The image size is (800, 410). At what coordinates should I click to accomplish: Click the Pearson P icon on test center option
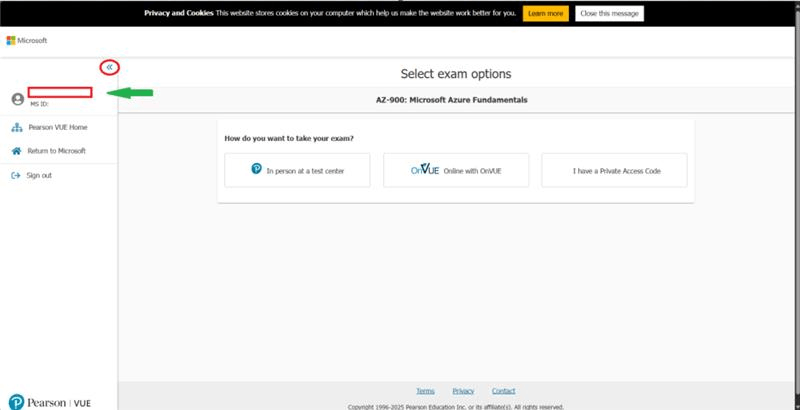(256, 169)
